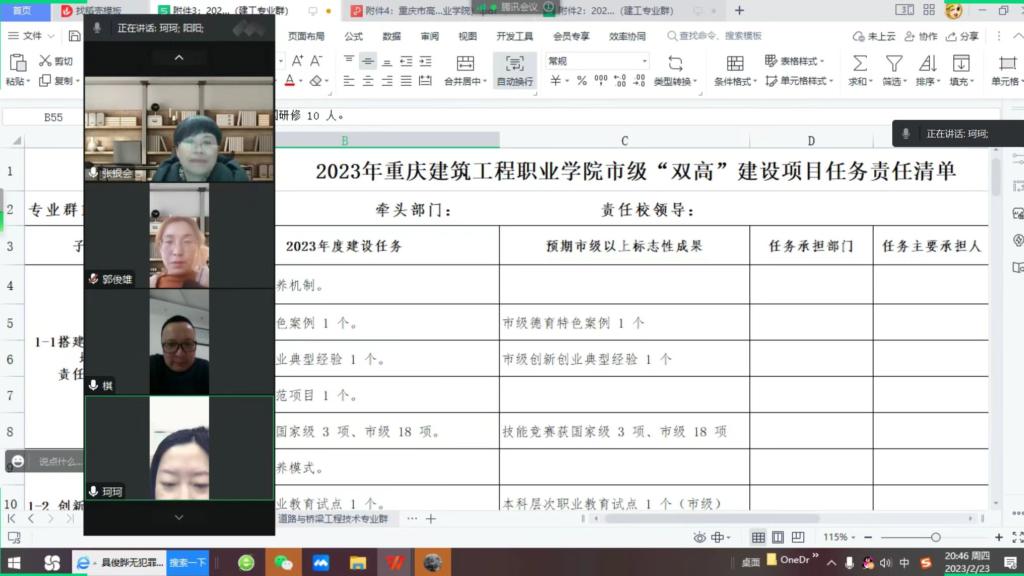The width and height of the screenshot is (1024, 576).
Task: Click the Sort (排序) icon
Action: [927, 63]
